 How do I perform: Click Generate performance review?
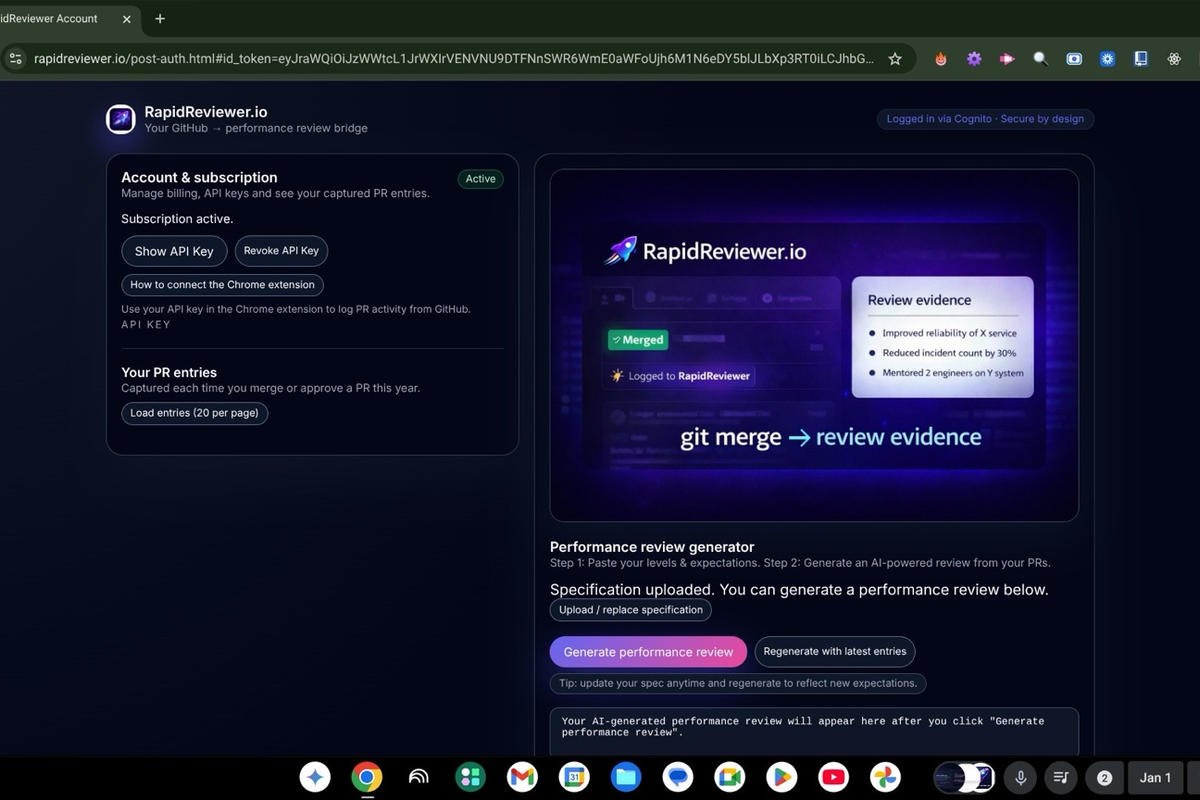pyautogui.click(x=648, y=651)
